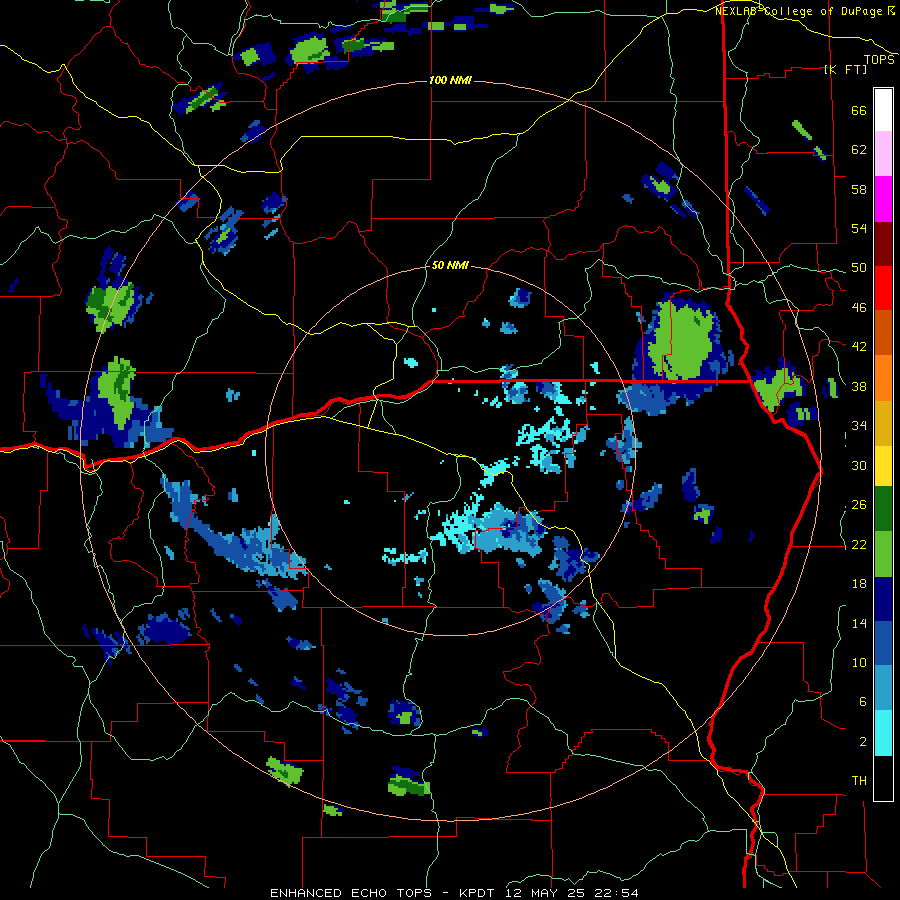Click the white swatch in the tops legend

[883, 110]
